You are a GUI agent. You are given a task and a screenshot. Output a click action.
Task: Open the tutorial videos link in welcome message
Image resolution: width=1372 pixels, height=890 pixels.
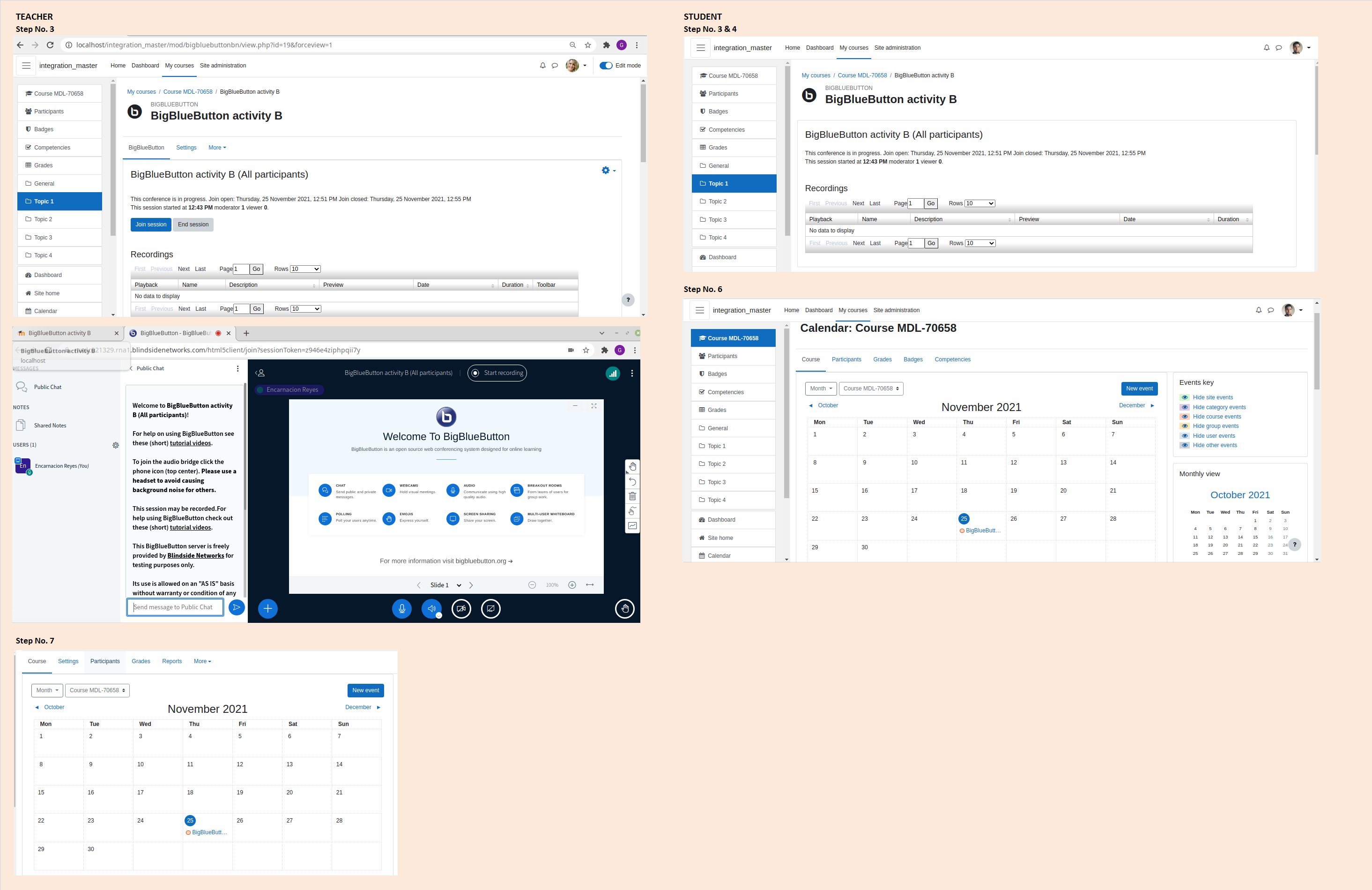coord(190,443)
